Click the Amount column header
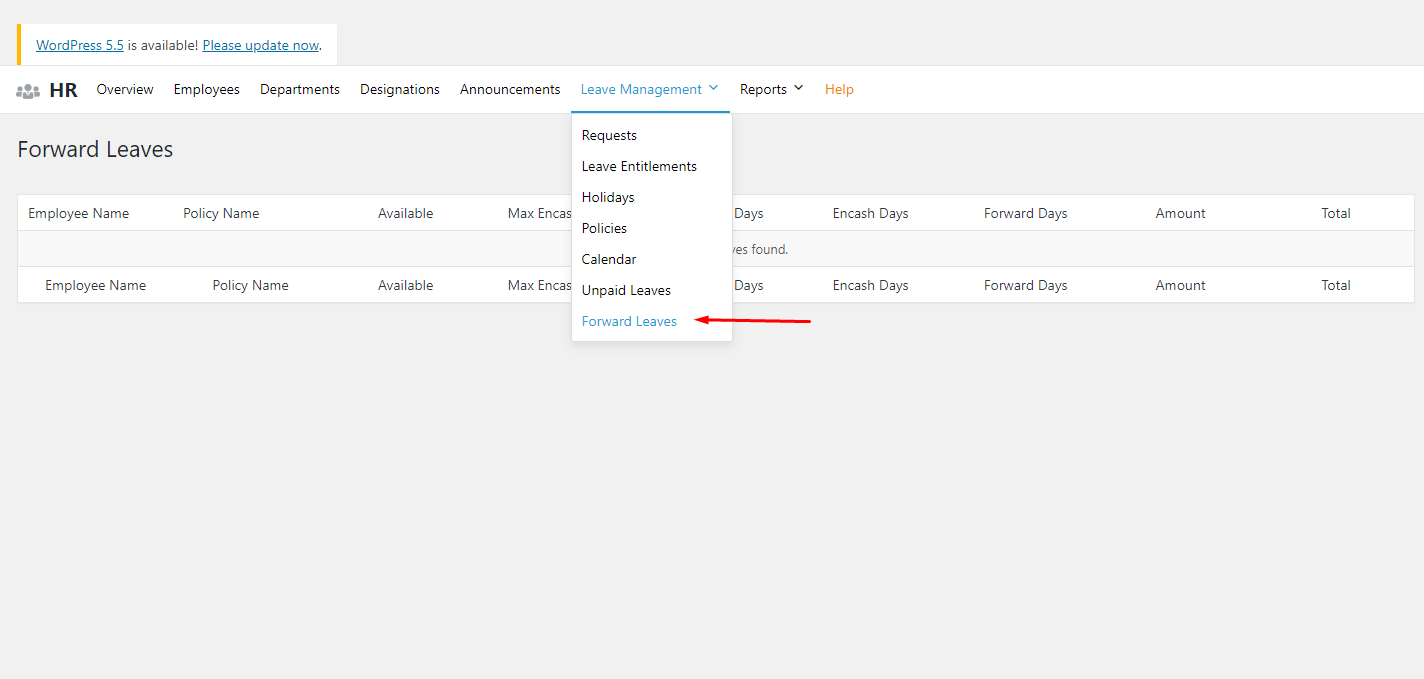The width and height of the screenshot is (1424, 679). tap(1180, 213)
